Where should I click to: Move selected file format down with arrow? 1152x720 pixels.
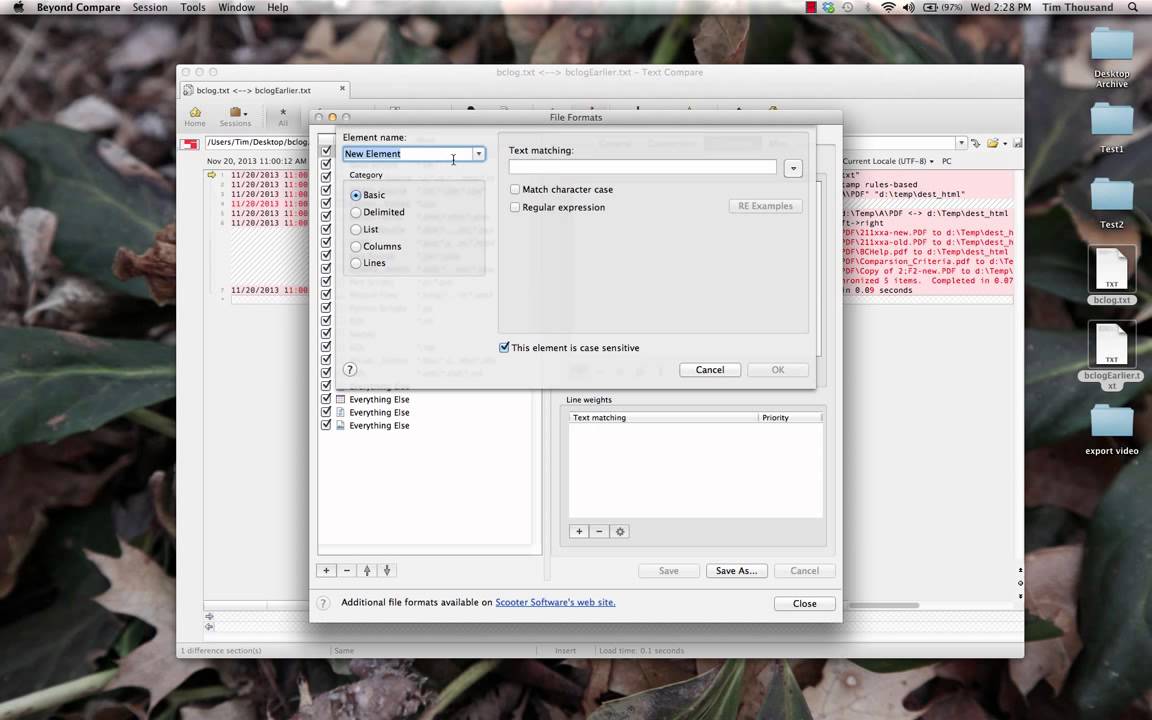pyautogui.click(x=387, y=570)
